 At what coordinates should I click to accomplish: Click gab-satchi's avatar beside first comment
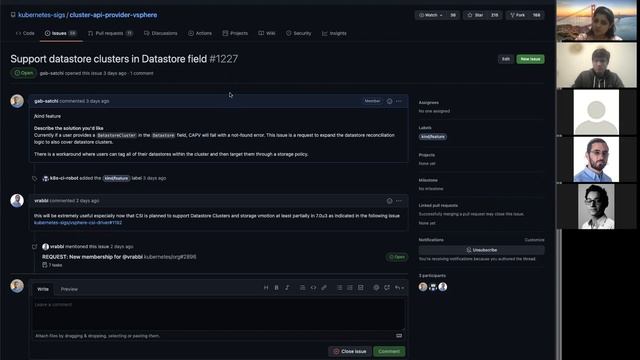[17, 101]
